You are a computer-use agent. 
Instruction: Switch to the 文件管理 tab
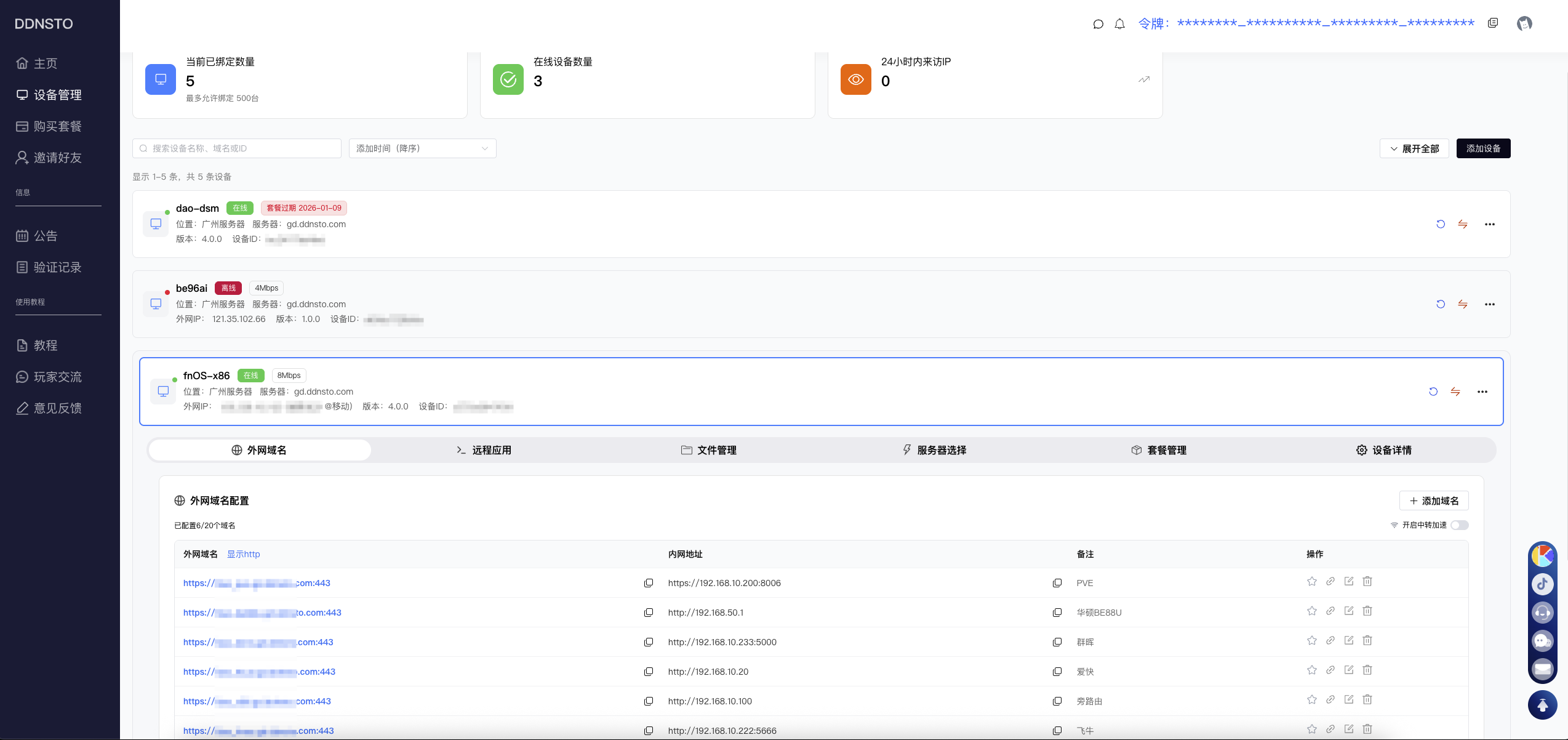(x=709, y=450)
